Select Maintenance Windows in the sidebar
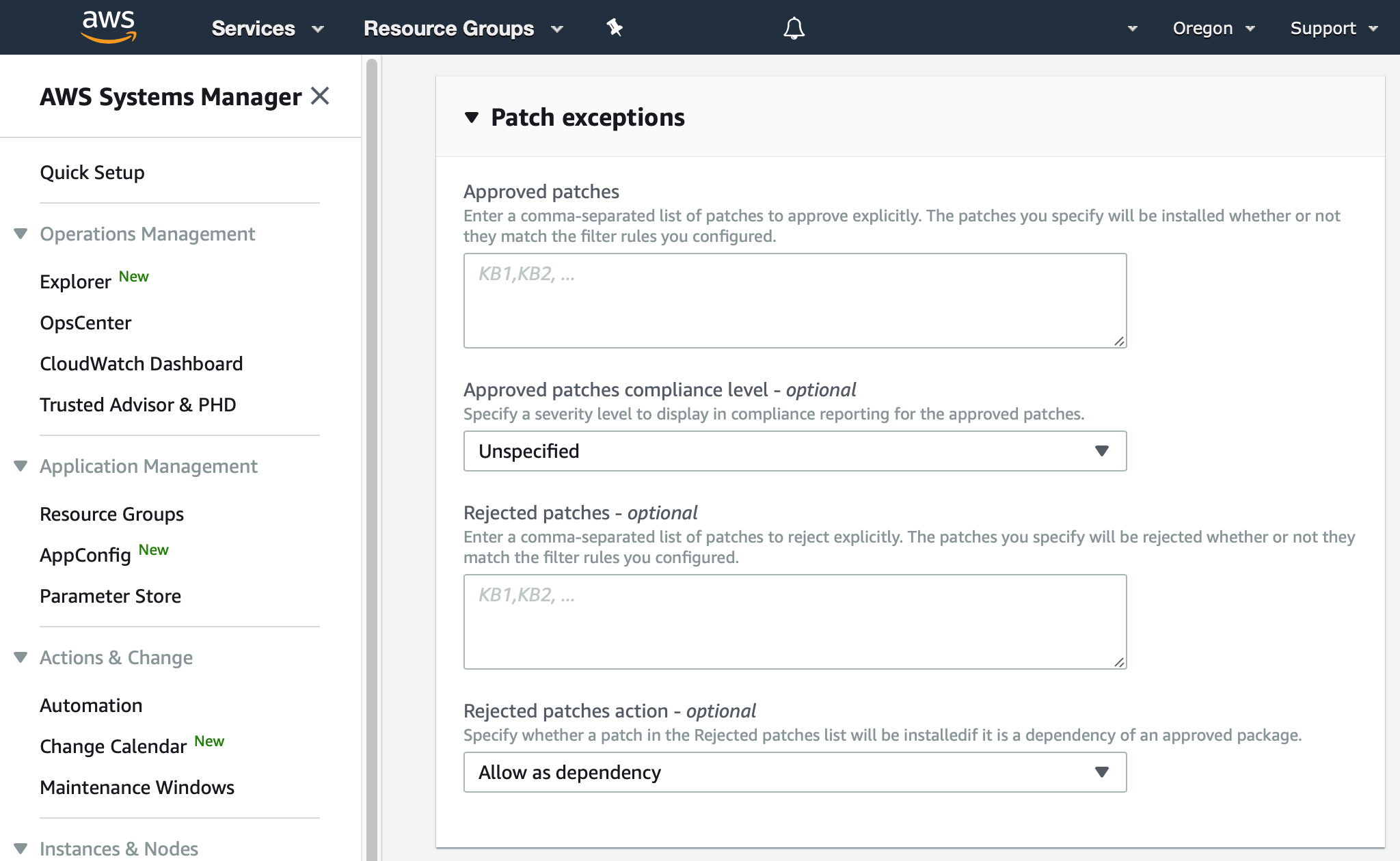1400x861 pixels. pyautogui.click(x=137, y=787)
